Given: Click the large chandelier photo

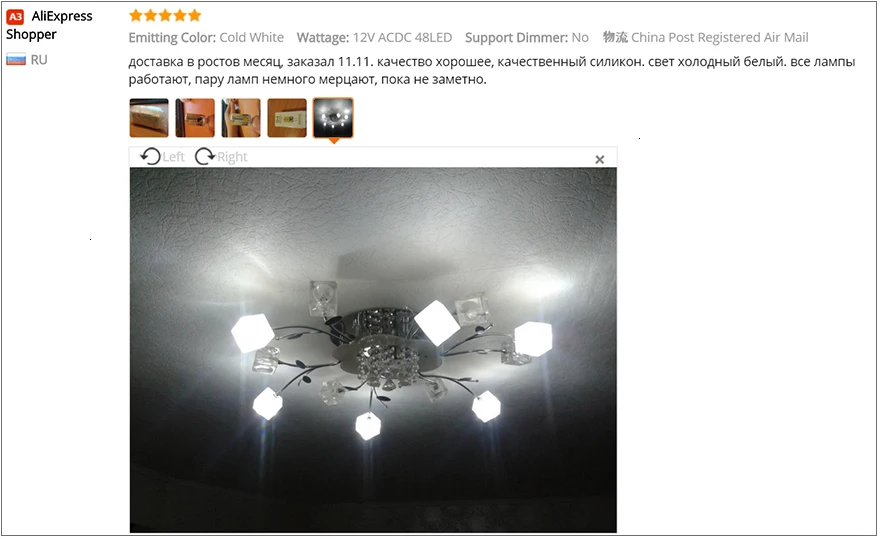Looking at the screenshot, I should click(x=373, y=350).
